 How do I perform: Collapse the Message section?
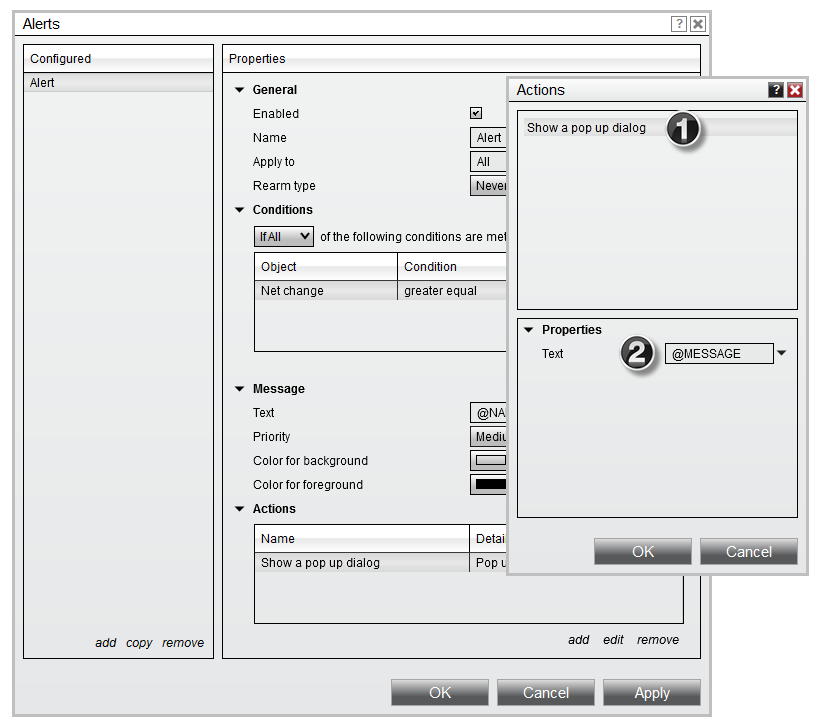tap(239, 389)
